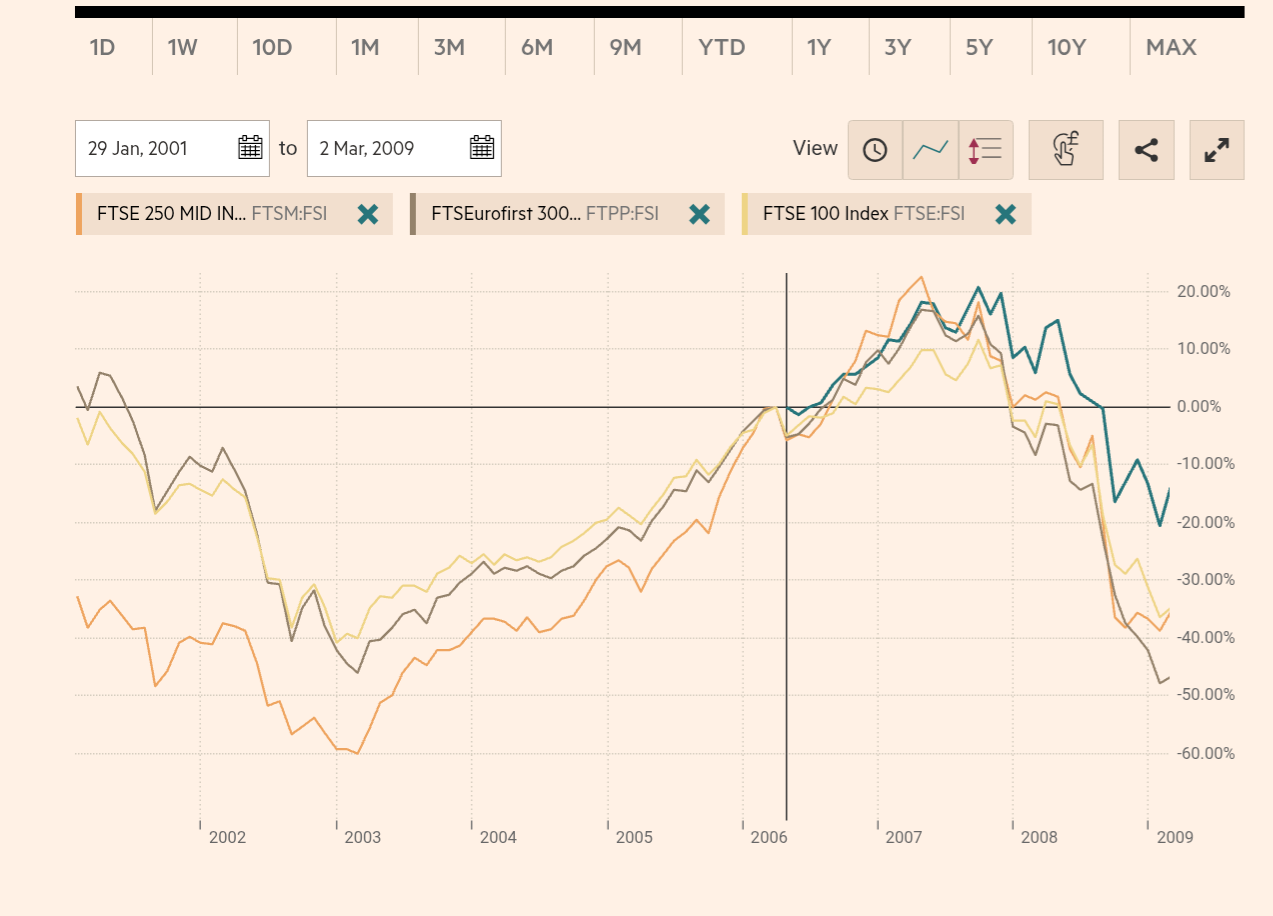Select the line chart style icon
Viewport: 1273px width, 916px height.
coord(931,150)
